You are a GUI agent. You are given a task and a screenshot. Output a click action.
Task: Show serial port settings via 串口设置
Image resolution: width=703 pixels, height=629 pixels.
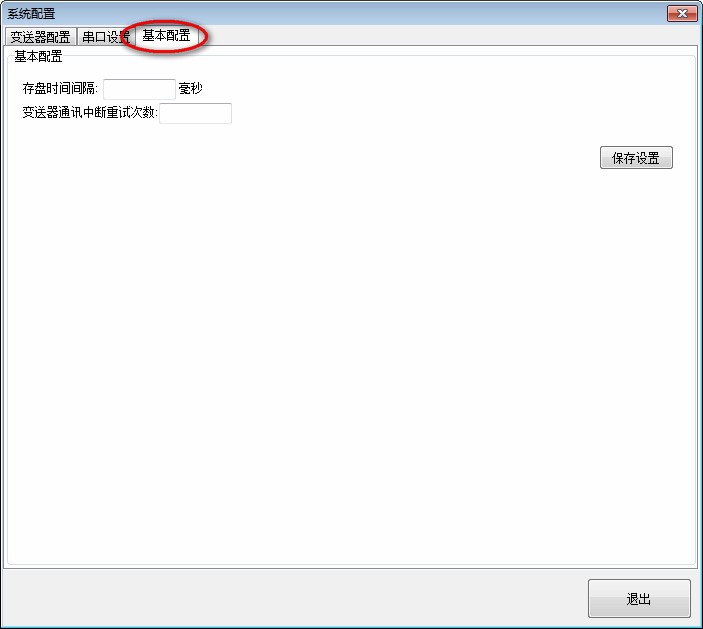tap(105, 37)
